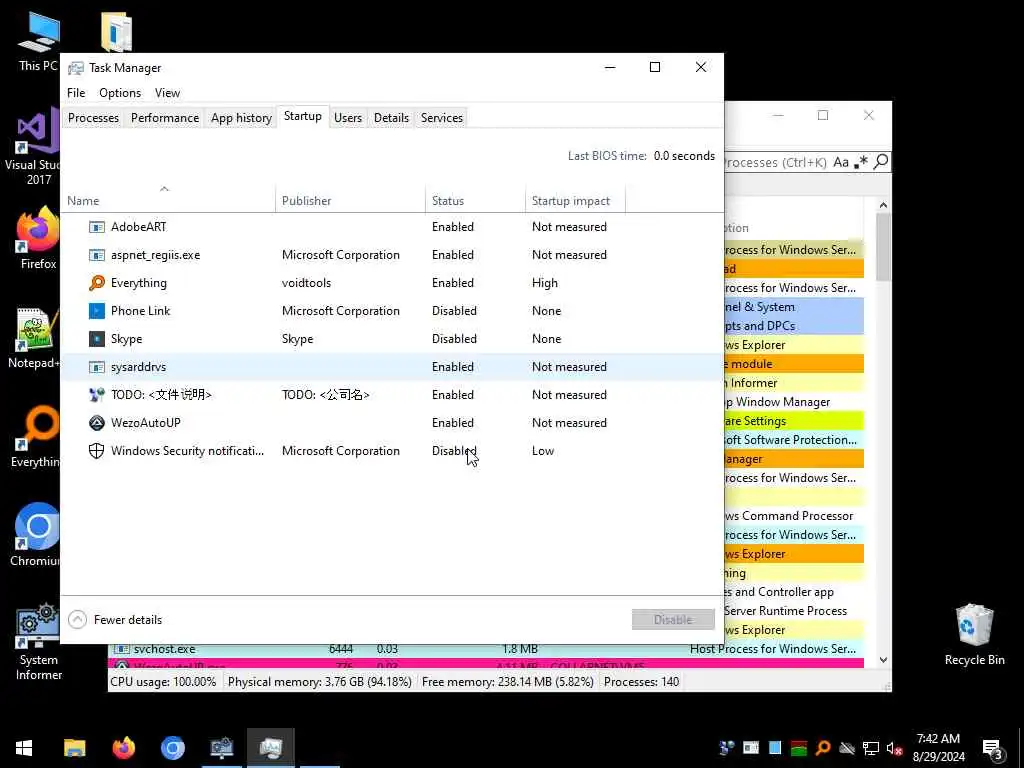Toggle case sensitive Aa in System Informer search
Viewport: 1024px width, 768px height.
(x=841, y=162)
